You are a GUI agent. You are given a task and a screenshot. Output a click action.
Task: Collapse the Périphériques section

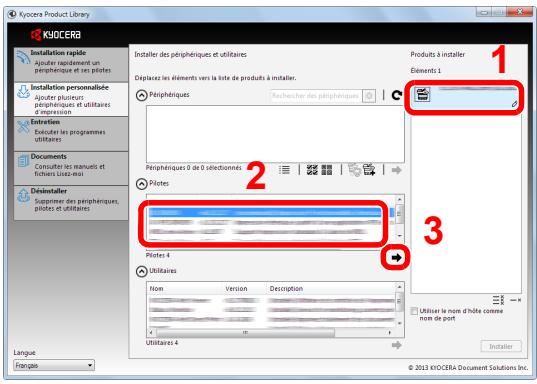click(x=141, y=96)
